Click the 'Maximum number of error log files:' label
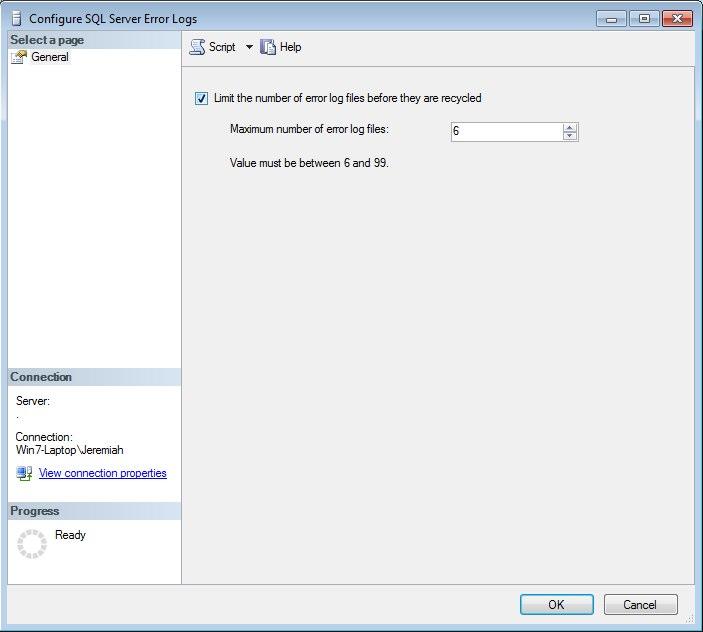The image size is (703, 632). click(309, 129)
